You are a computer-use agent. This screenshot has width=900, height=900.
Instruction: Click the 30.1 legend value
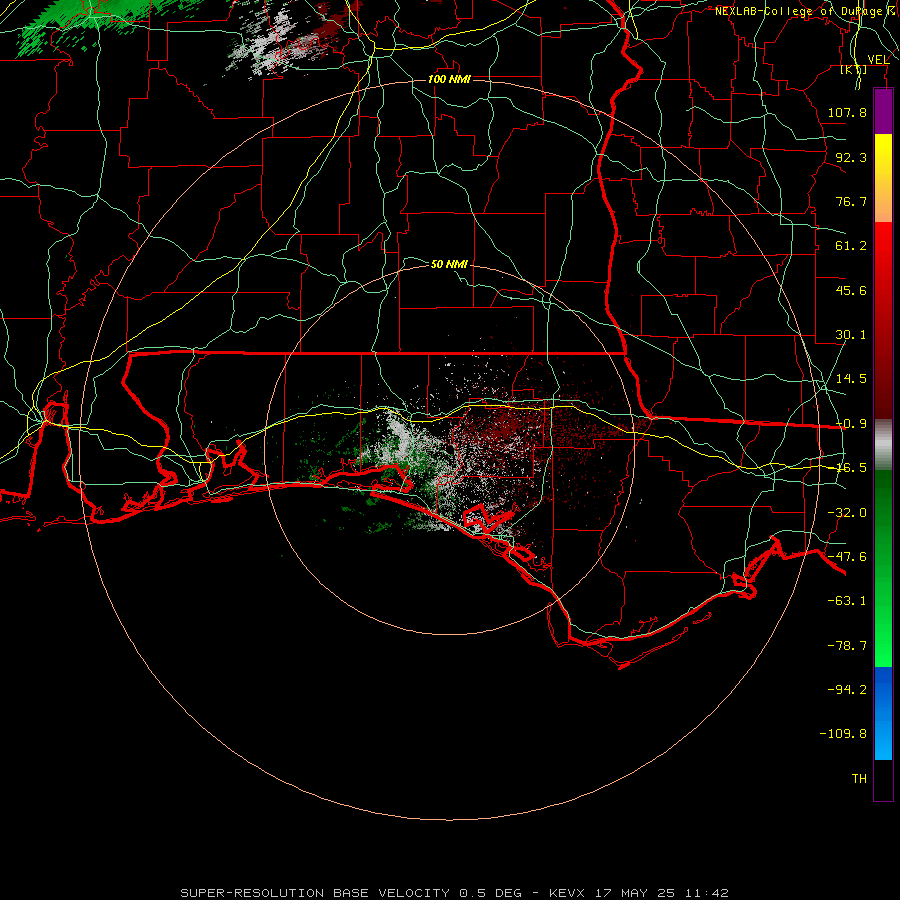tap(851, 335)
